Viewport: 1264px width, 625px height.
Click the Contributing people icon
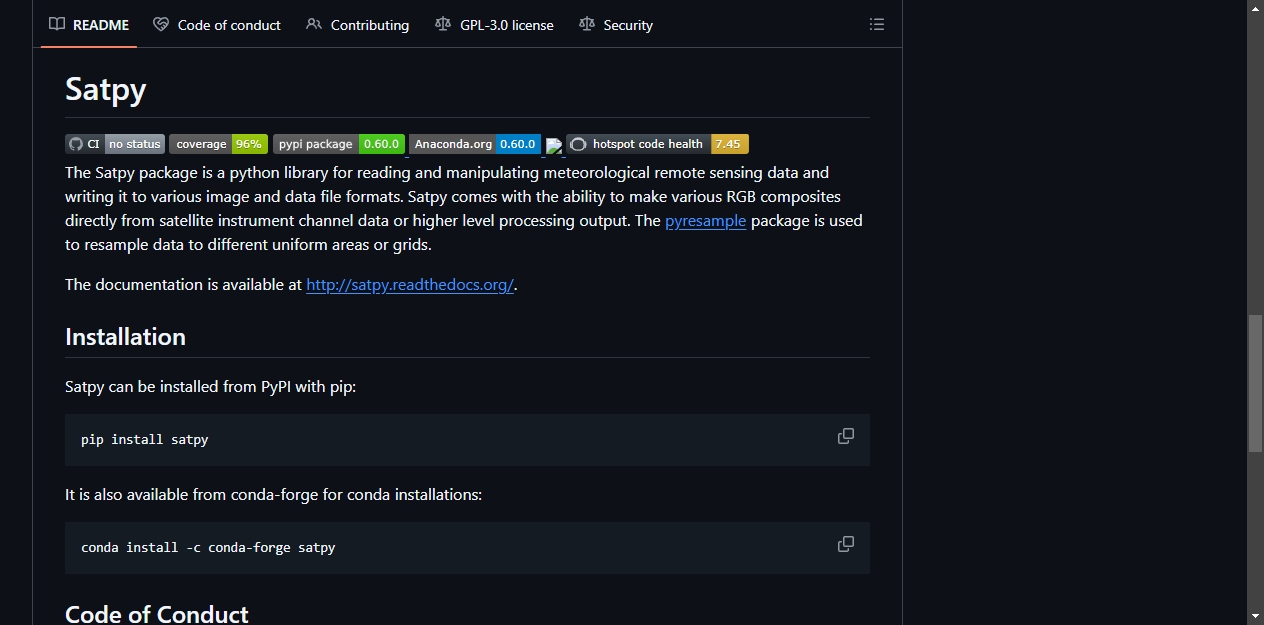click(x=314, y=25)
